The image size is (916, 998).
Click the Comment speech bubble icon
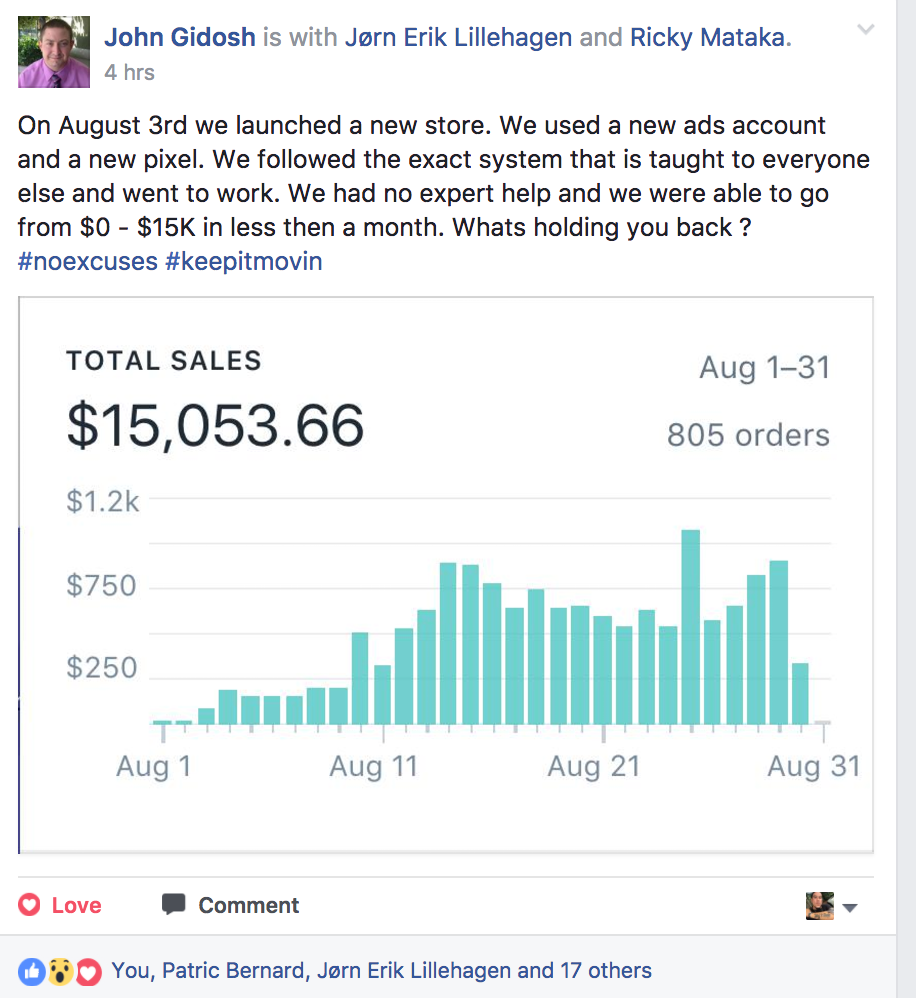174,904
